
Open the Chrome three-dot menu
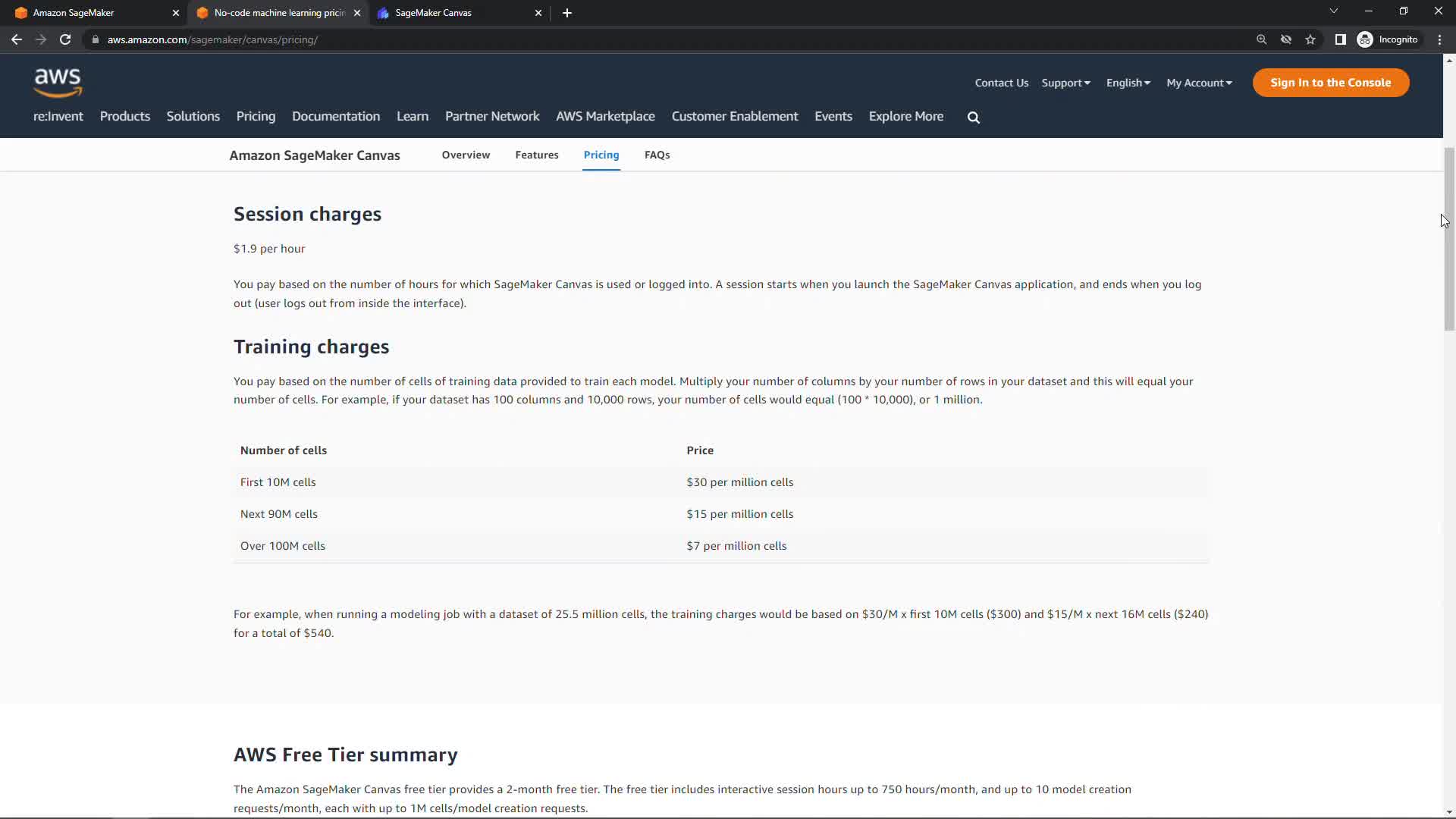tap(1439, 39)
